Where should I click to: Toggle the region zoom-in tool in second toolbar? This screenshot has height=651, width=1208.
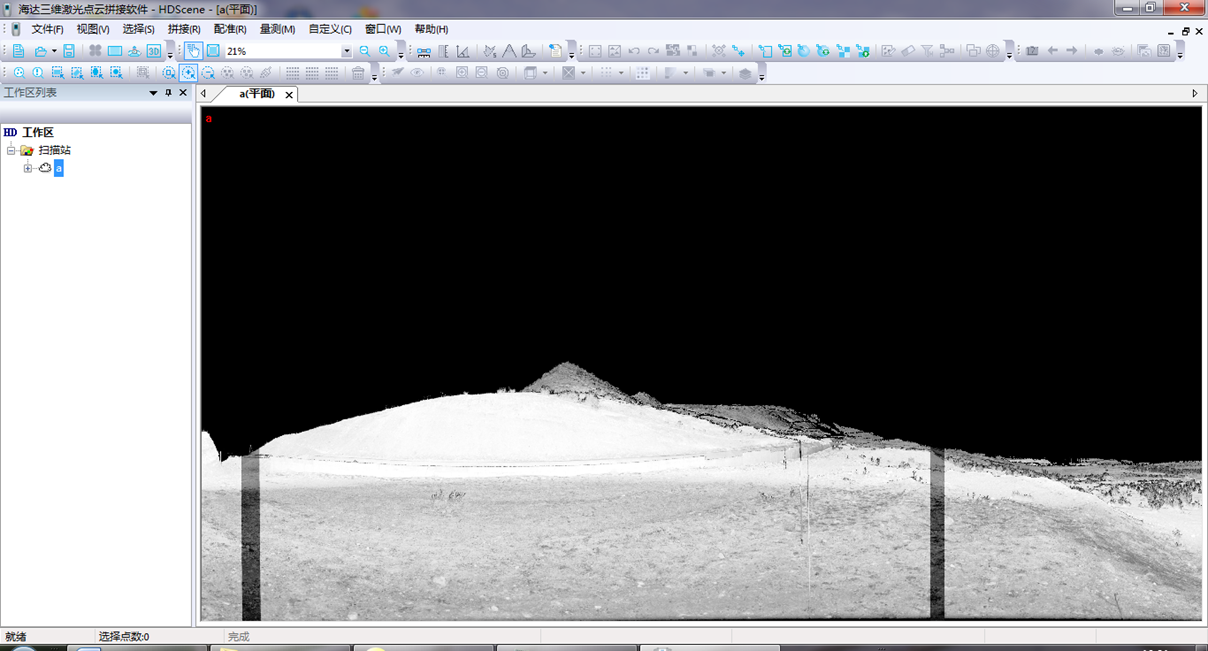point(188,73)
